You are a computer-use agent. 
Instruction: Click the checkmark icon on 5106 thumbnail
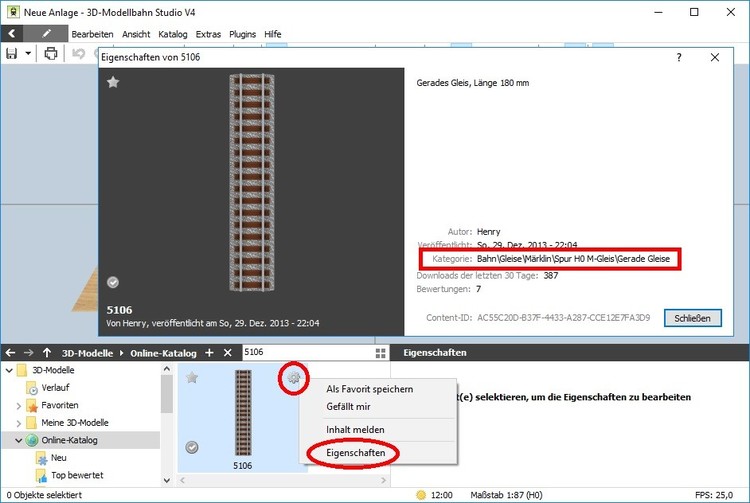192,448
